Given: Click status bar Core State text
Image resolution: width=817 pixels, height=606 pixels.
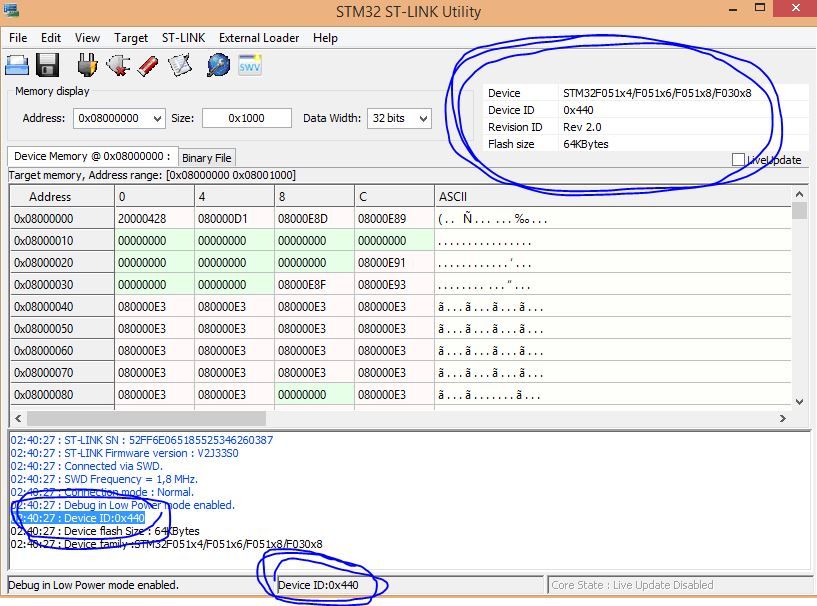Looking at the screenshot, I should coord(632,585).
